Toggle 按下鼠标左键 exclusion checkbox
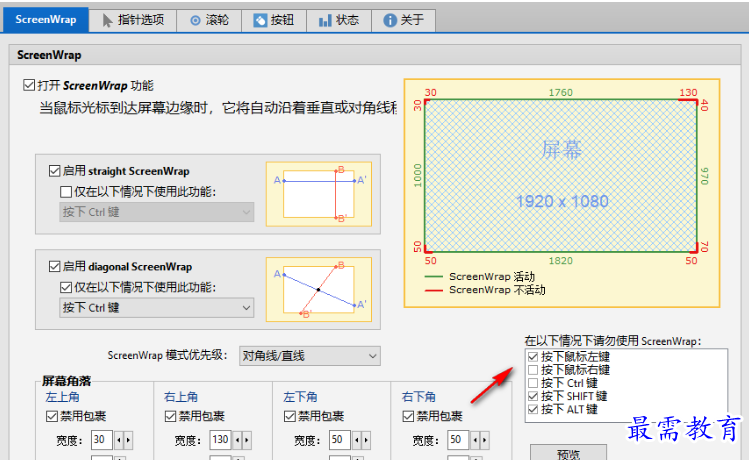The height and width of the screenshot is (460, 749). [x=533, y=357]
